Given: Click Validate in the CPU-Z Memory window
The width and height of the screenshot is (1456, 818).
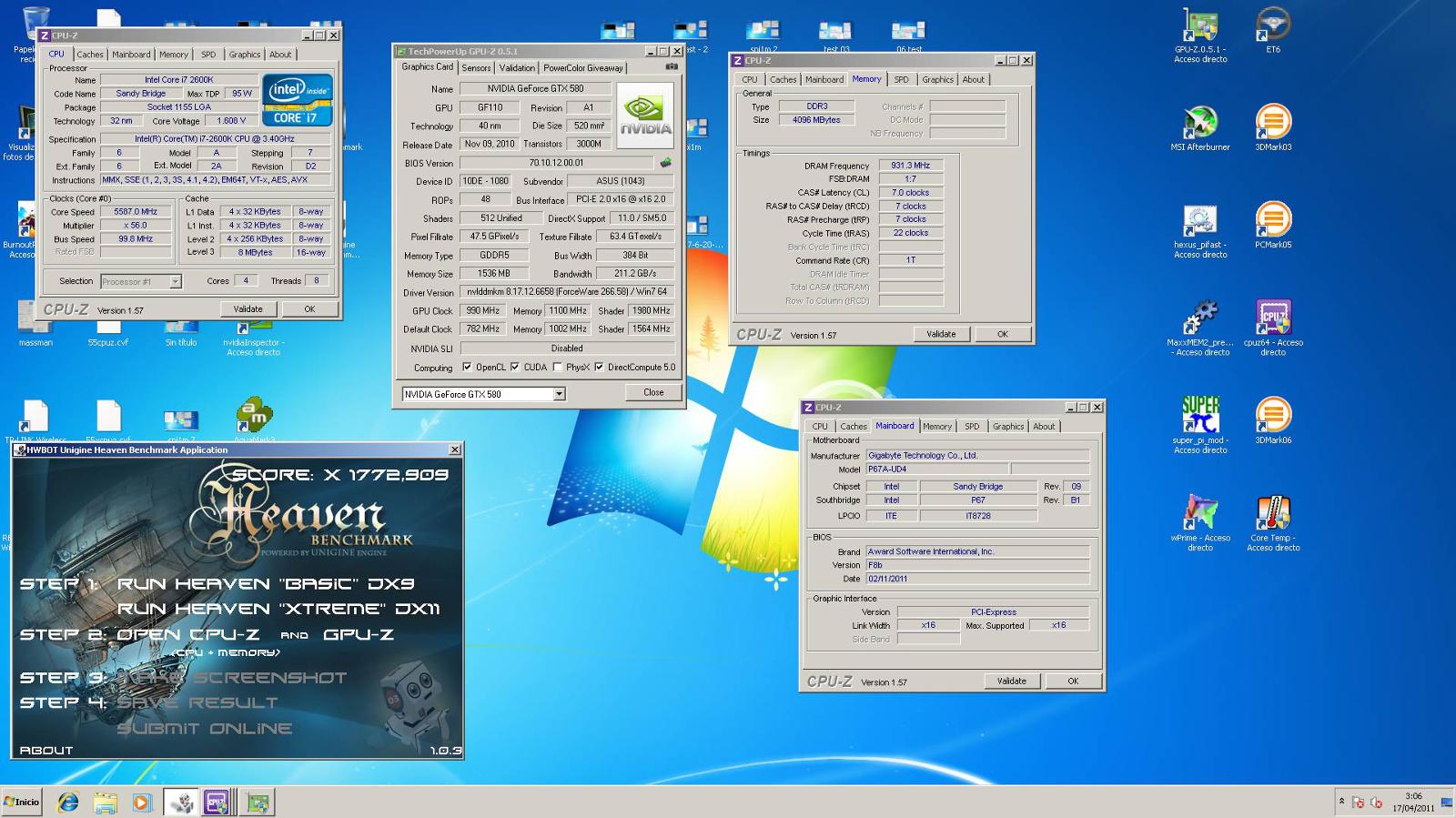Looking at the screenshot, I should [941, 334].
